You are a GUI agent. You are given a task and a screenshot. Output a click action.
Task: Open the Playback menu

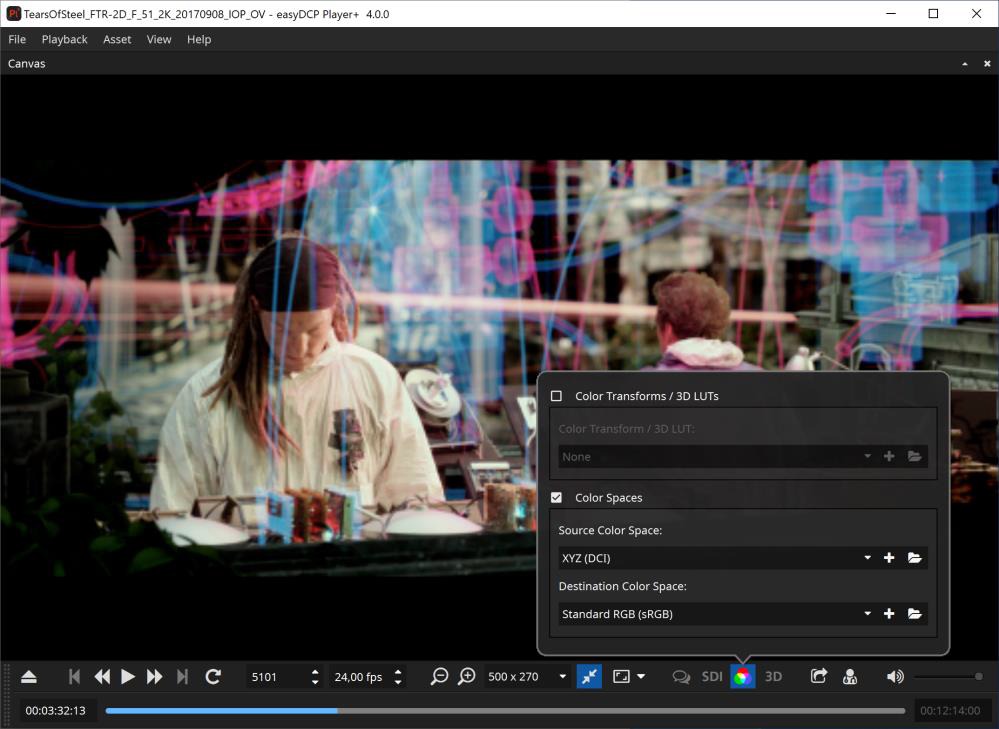pos(64,39)
